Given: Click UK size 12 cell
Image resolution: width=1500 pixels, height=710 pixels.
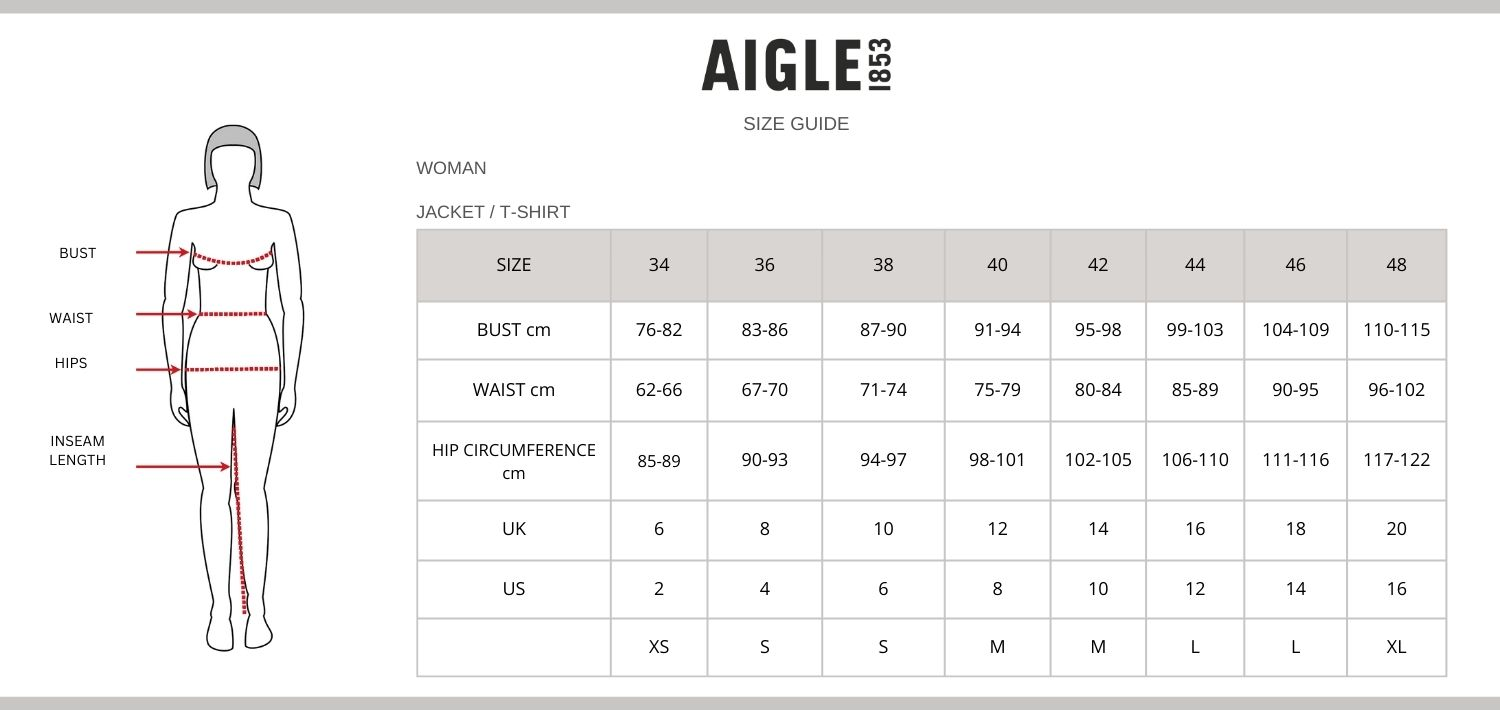Looking at the screenshot, I should pyautogui.click(x=997, y=529).
